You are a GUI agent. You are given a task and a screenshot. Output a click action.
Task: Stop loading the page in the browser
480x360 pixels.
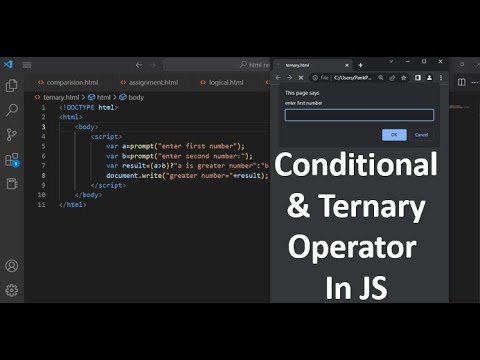click(301, 78)
